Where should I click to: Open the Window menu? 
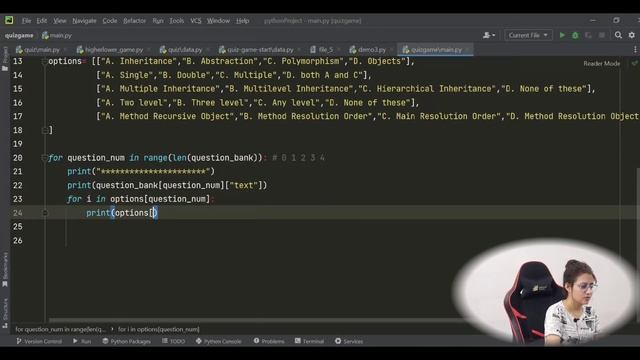(218, 20)
